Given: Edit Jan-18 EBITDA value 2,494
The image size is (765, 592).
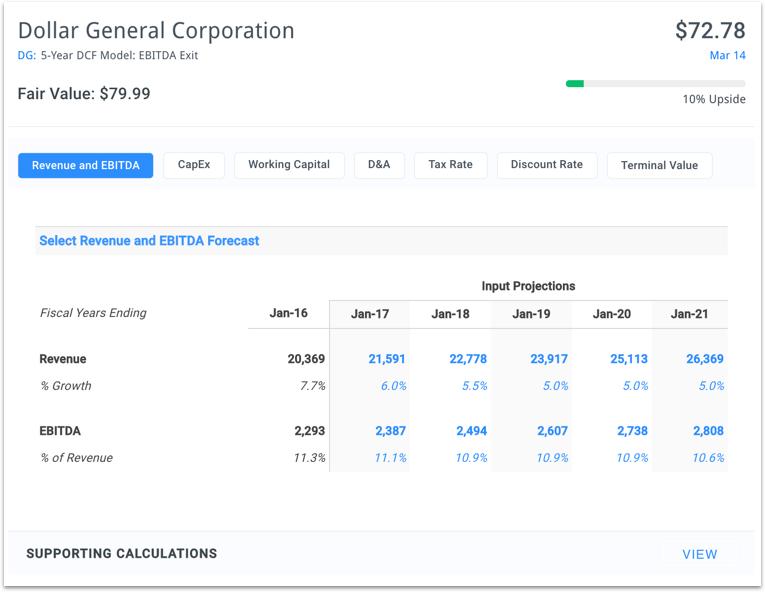Looking at the screenshot, I should tap(471, 431).
